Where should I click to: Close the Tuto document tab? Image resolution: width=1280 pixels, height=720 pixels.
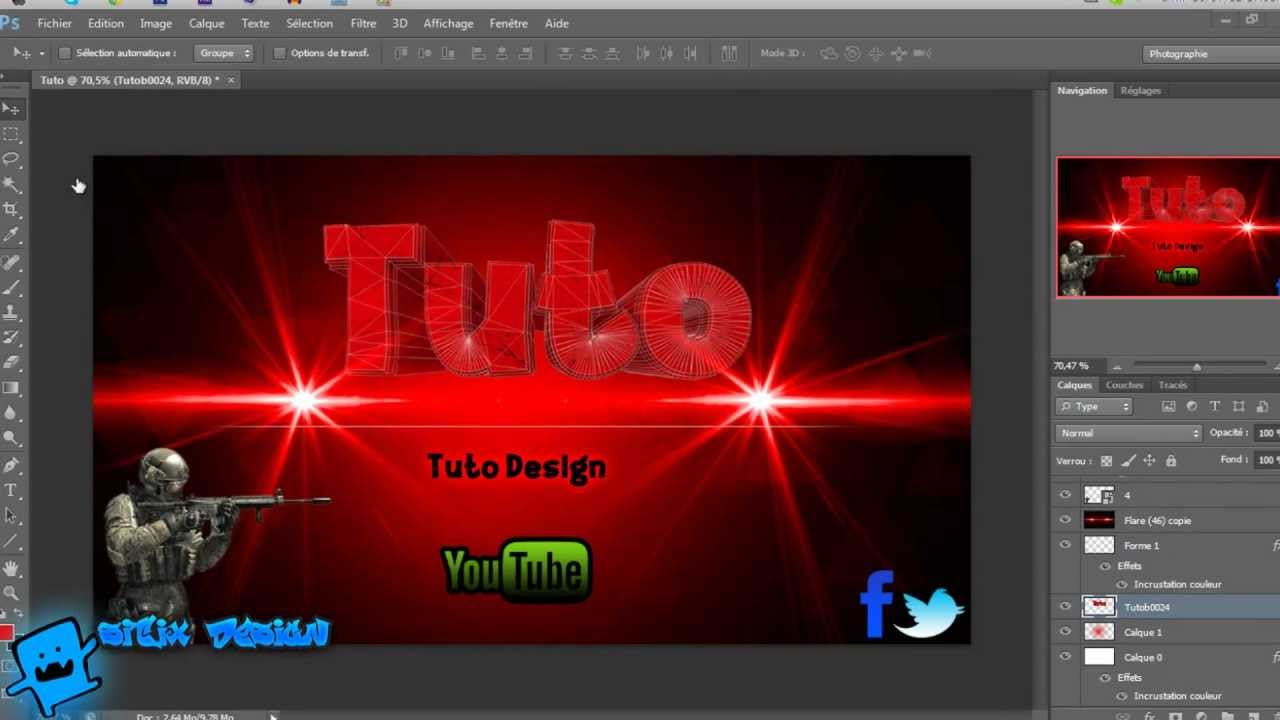click(x=231, y=80)
